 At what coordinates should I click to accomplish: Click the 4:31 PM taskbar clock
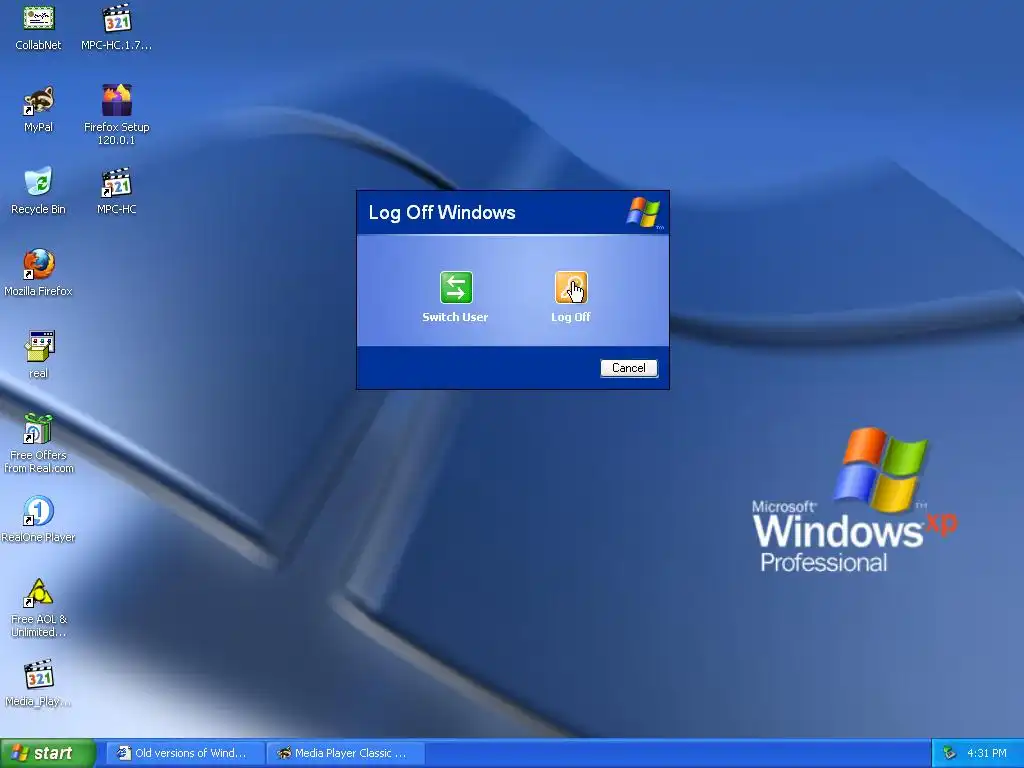(987, 753)
